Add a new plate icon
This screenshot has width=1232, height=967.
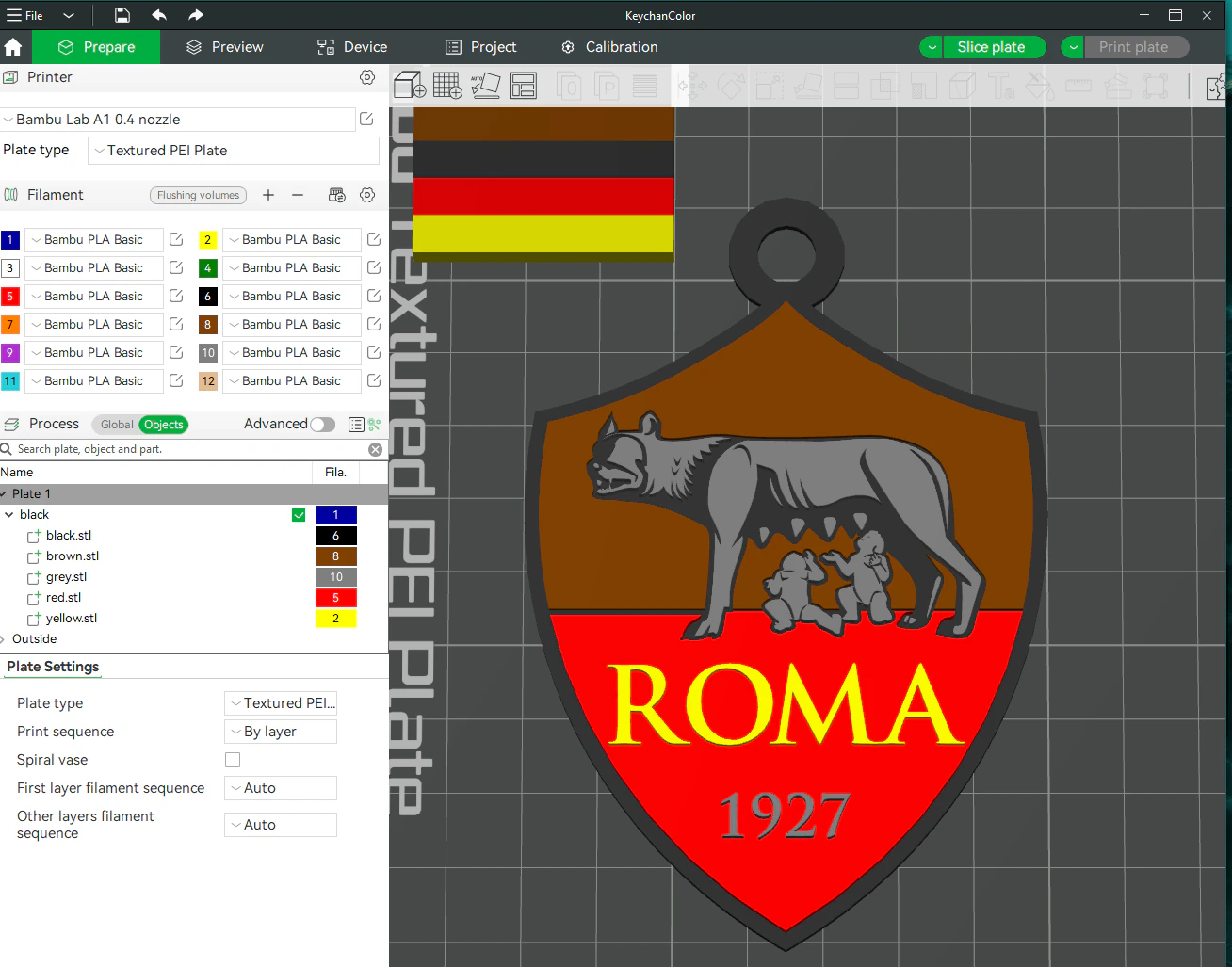point(447,86)
